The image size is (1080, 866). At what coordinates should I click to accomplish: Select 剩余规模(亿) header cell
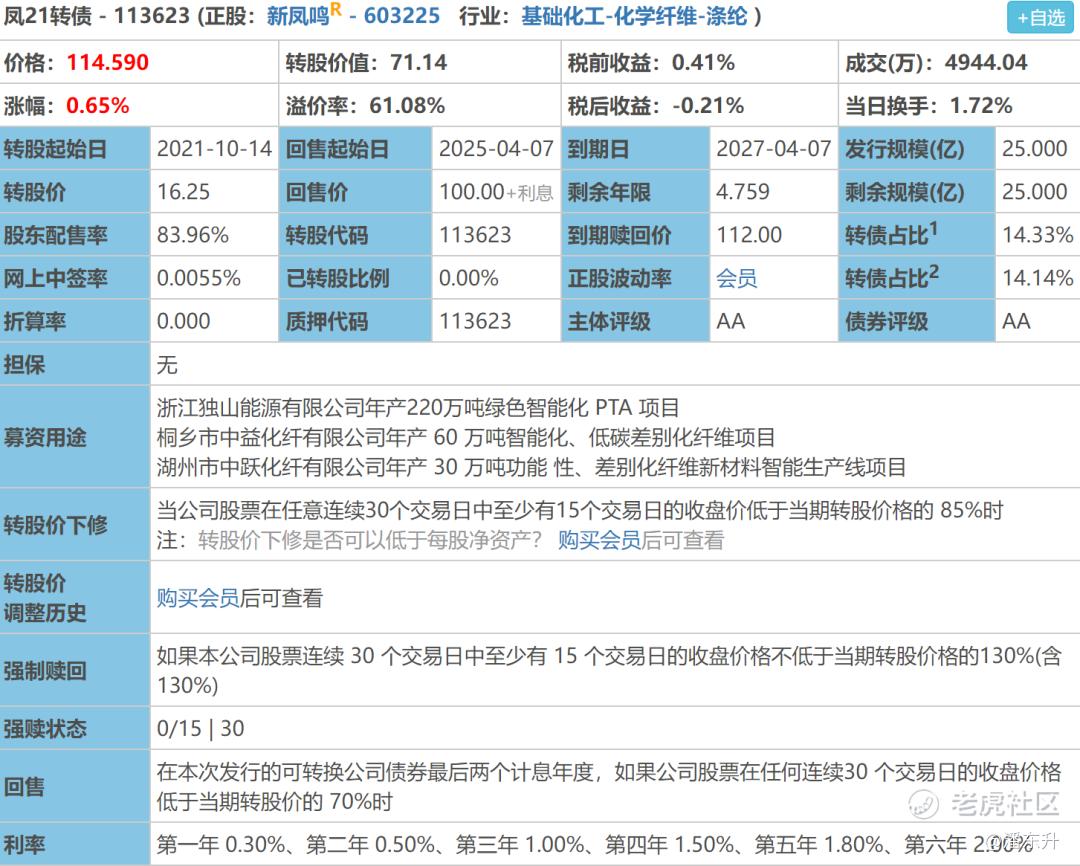[917, 192]
